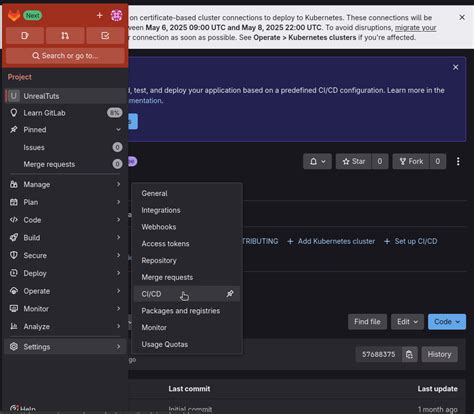Click the Secure shield icon

14,255
